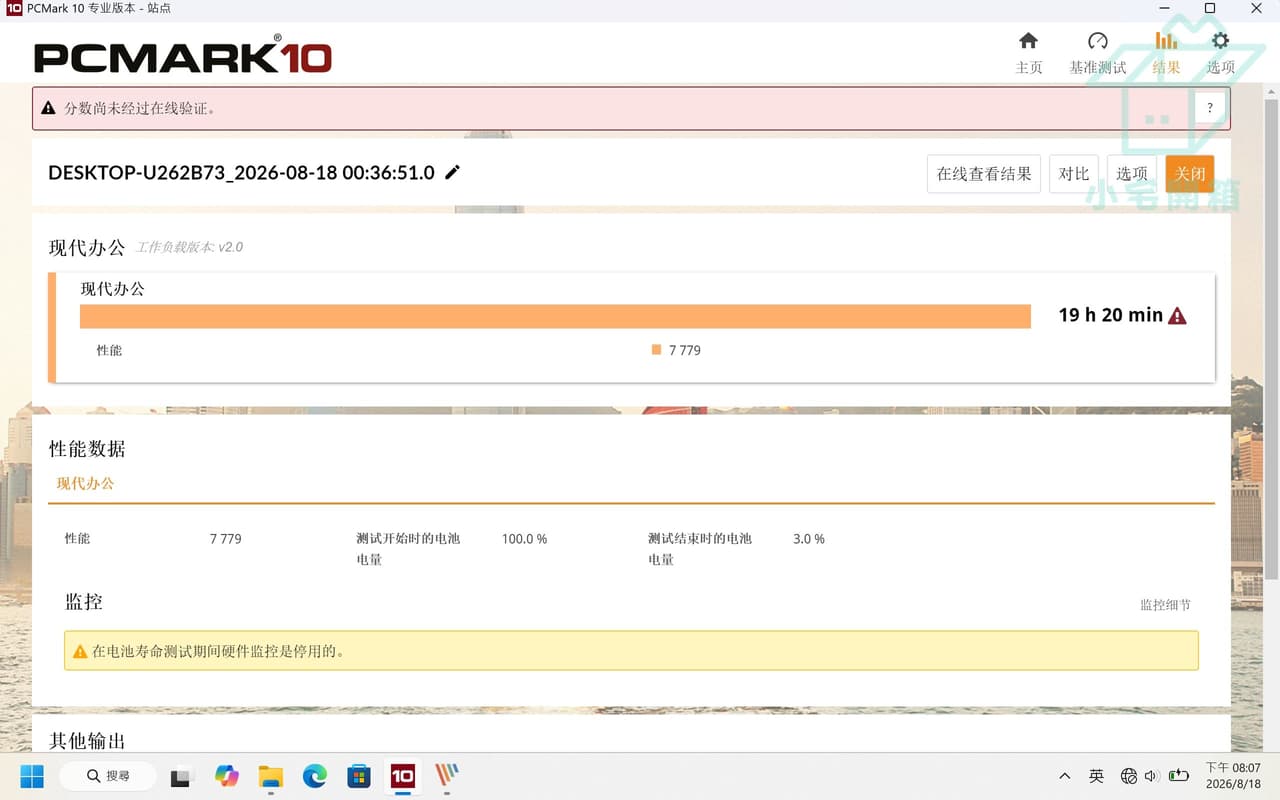This screenshot has width=1280, height=800.
Task: Click the 100.0 % battery start value
Action: (524, 539)
